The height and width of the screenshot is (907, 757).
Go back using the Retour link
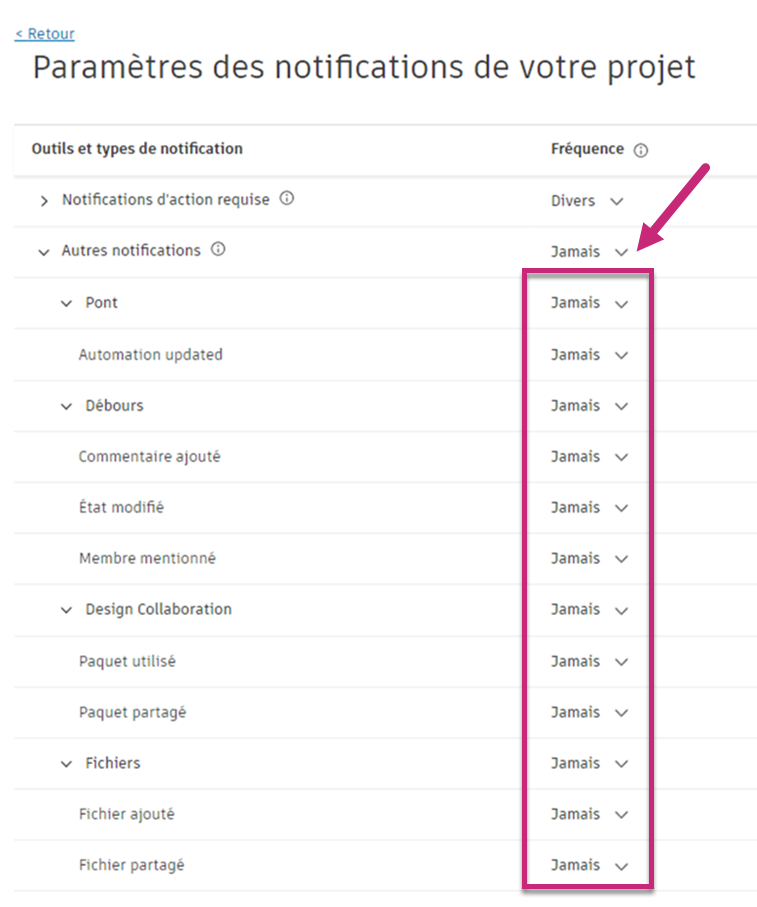(x=45, y=34)
